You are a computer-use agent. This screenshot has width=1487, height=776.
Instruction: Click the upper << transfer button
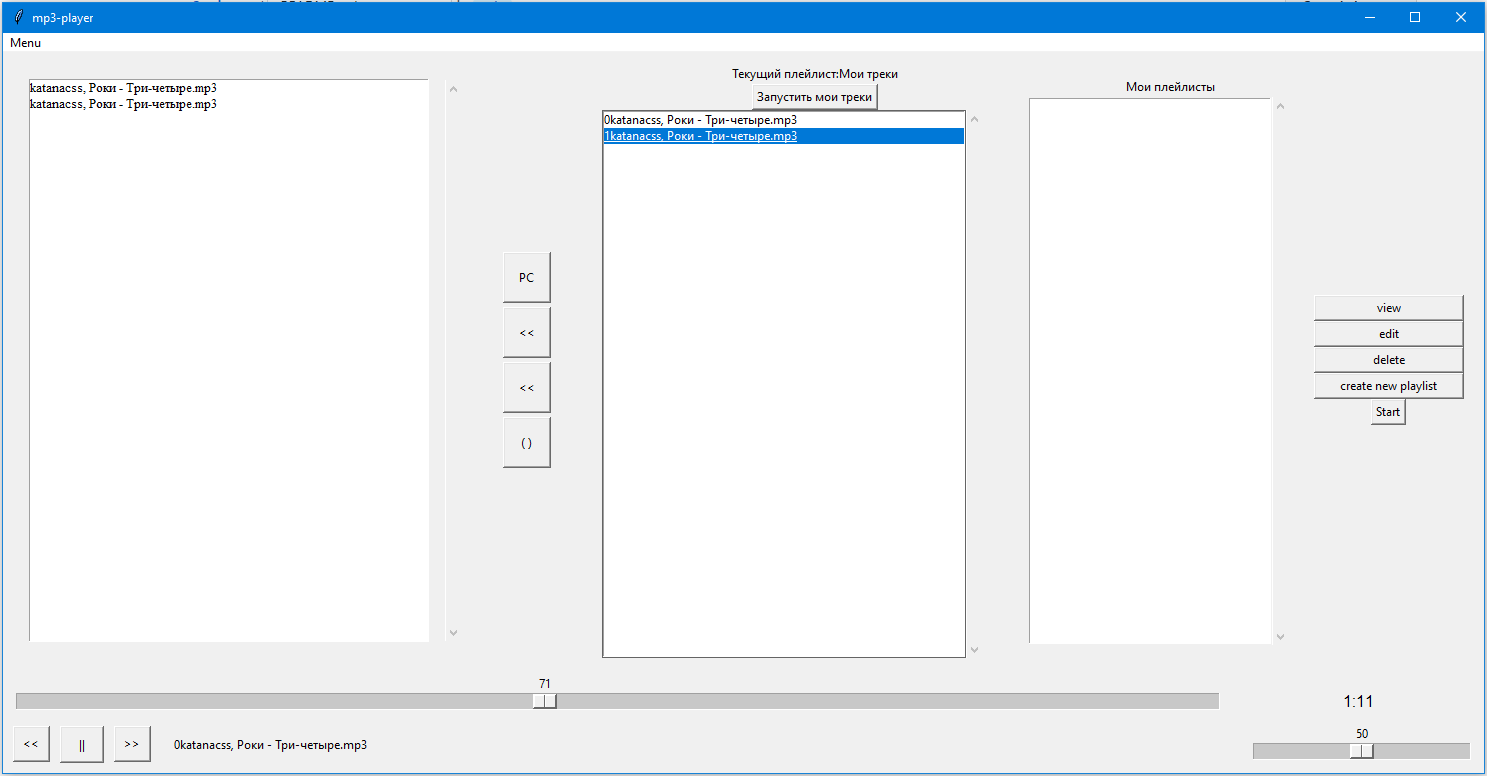click(526, 331)
